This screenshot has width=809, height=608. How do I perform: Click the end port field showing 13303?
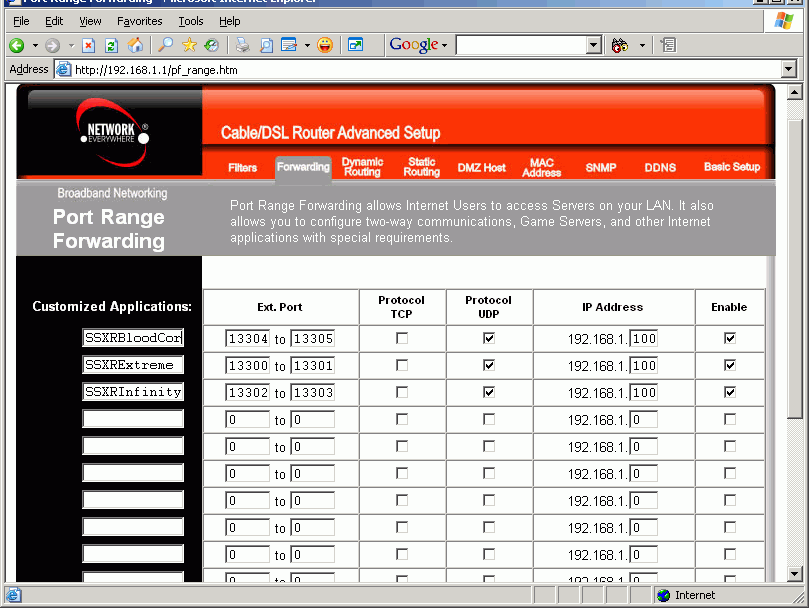(313, 392)
